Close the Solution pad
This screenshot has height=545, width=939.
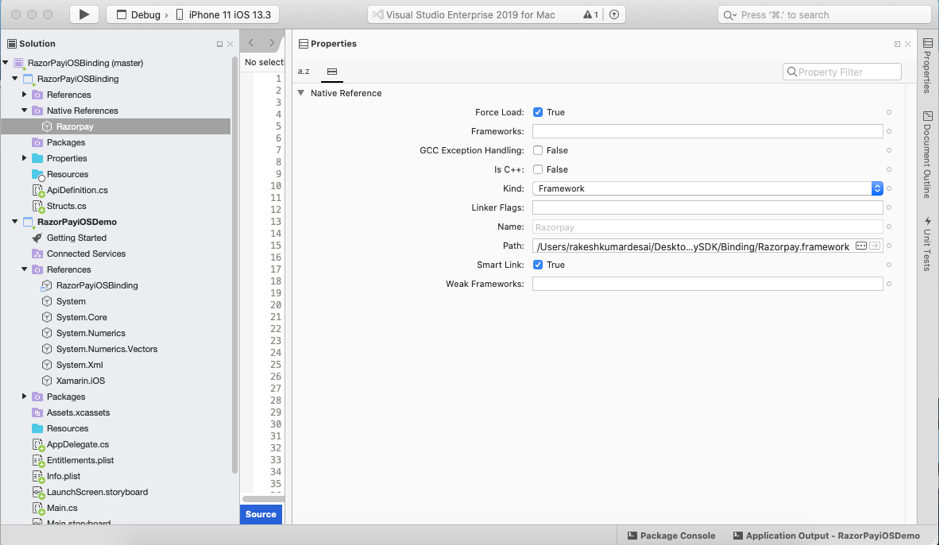tap(230, 44)
